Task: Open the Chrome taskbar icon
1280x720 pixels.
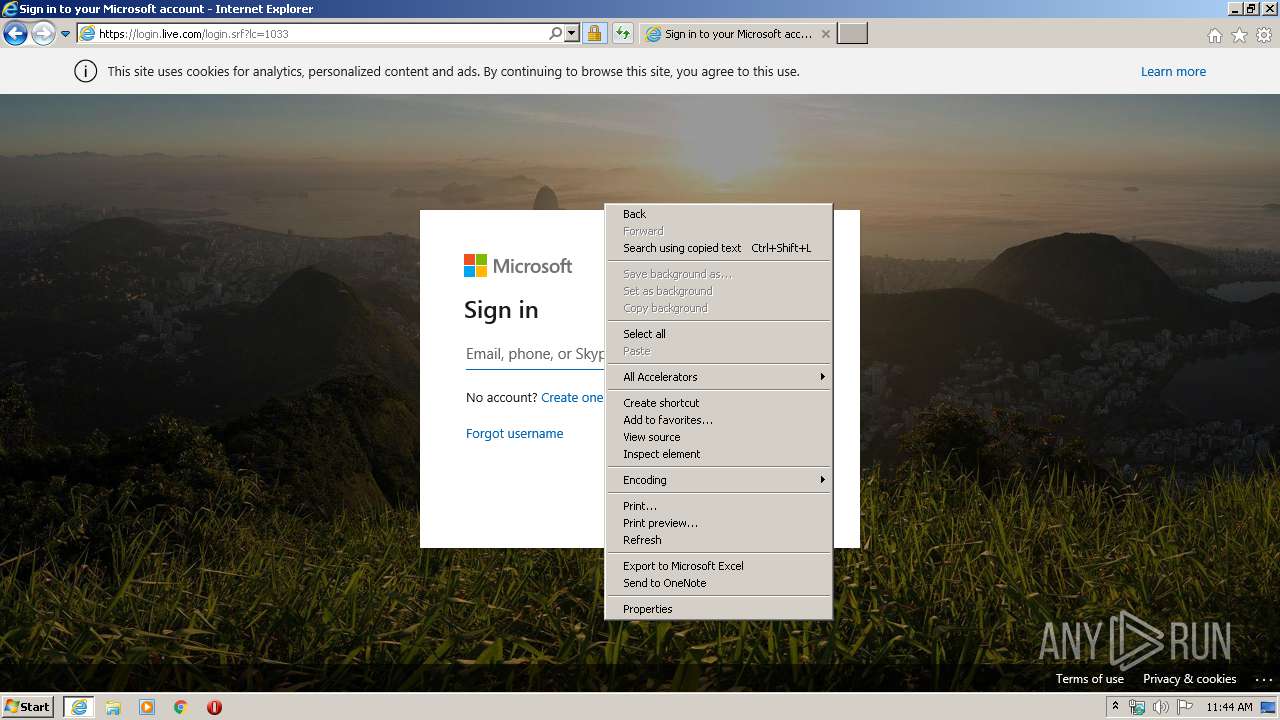Action: [x=181, y=707]
